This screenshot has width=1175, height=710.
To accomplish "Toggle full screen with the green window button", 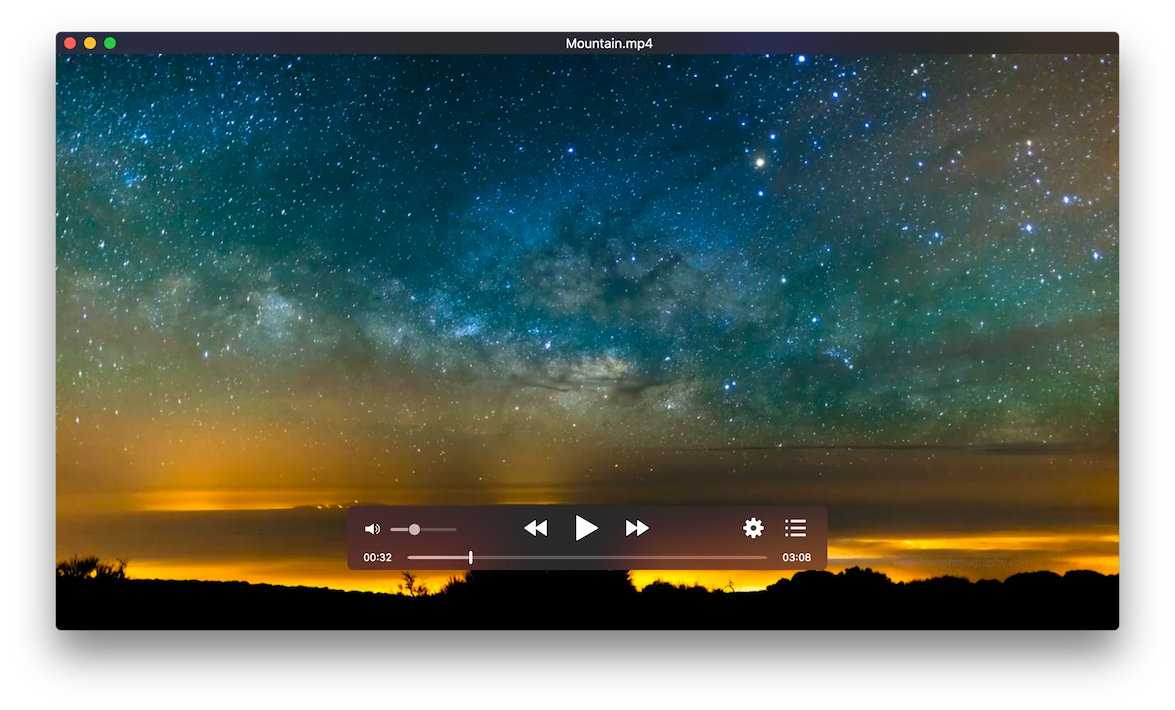I will [110, 43].
